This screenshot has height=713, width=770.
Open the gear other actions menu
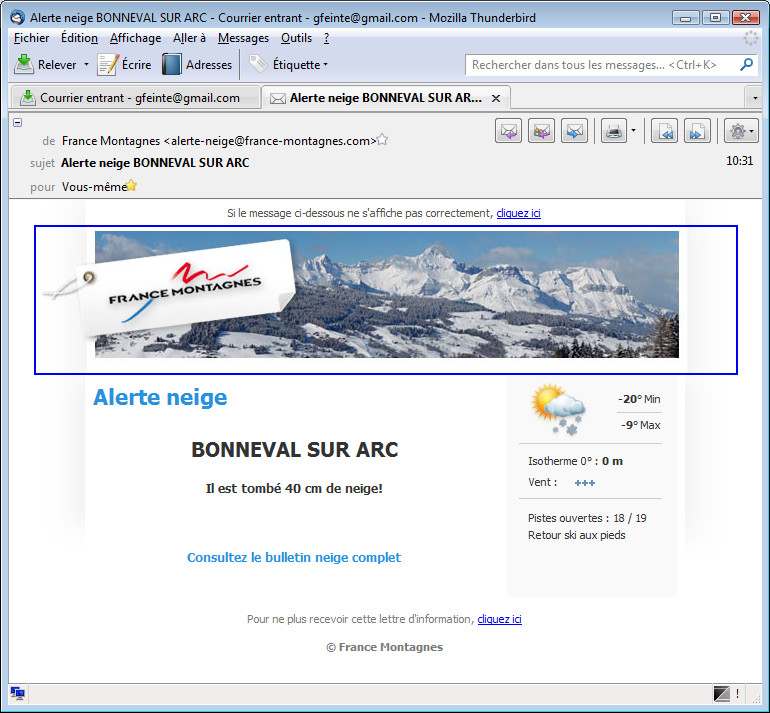[x=741, y=131]
